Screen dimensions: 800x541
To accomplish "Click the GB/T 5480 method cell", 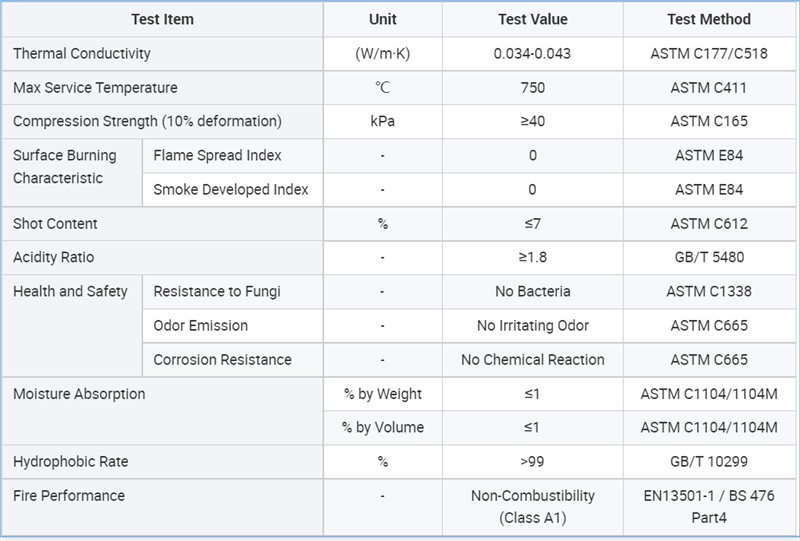I will 708,258.
